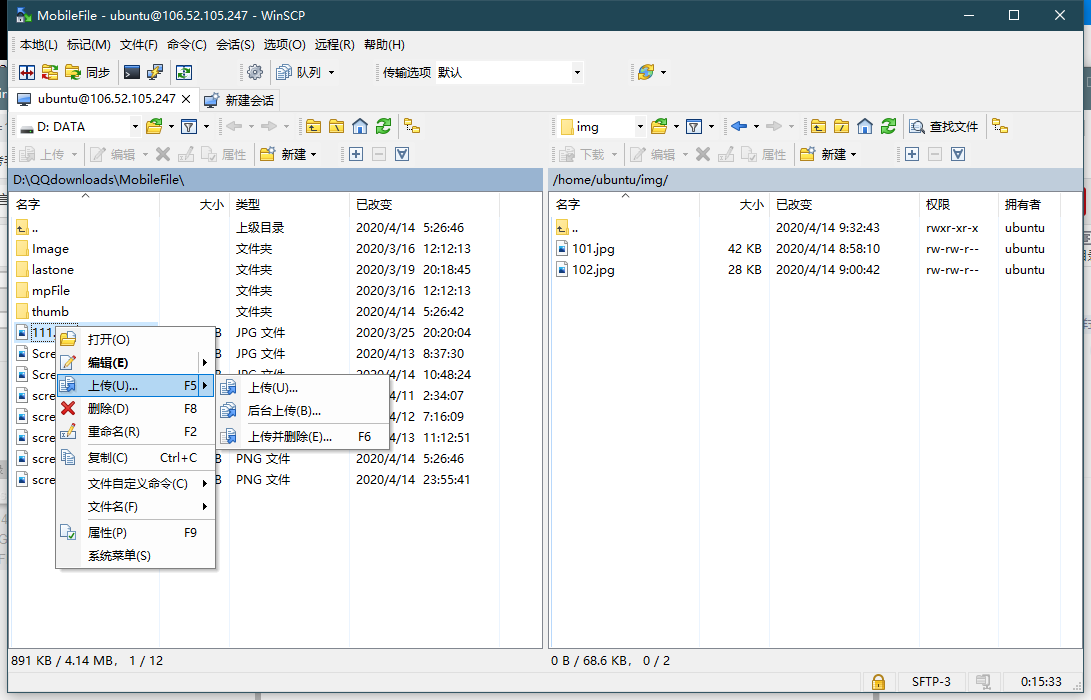Select Background Upload (后台上传) in submenu
Image resolution: width=1091 pixels, height=700 pixels.
[x=303, y=411]
